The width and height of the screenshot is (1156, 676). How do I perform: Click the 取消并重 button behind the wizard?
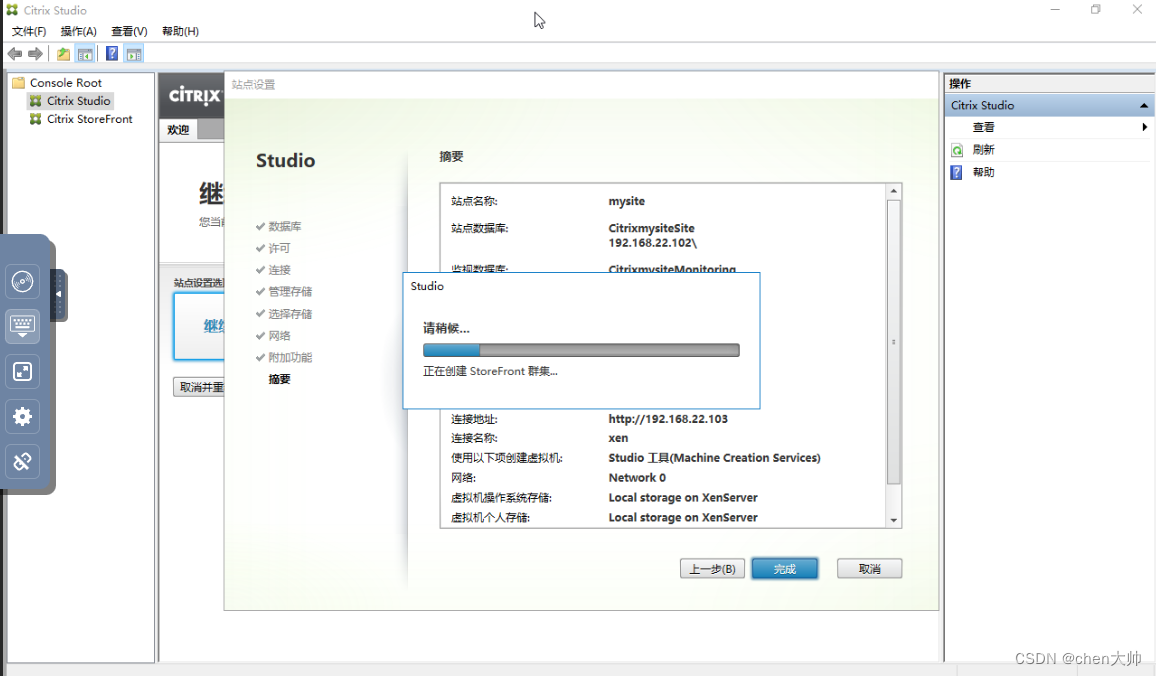point(199,387)
